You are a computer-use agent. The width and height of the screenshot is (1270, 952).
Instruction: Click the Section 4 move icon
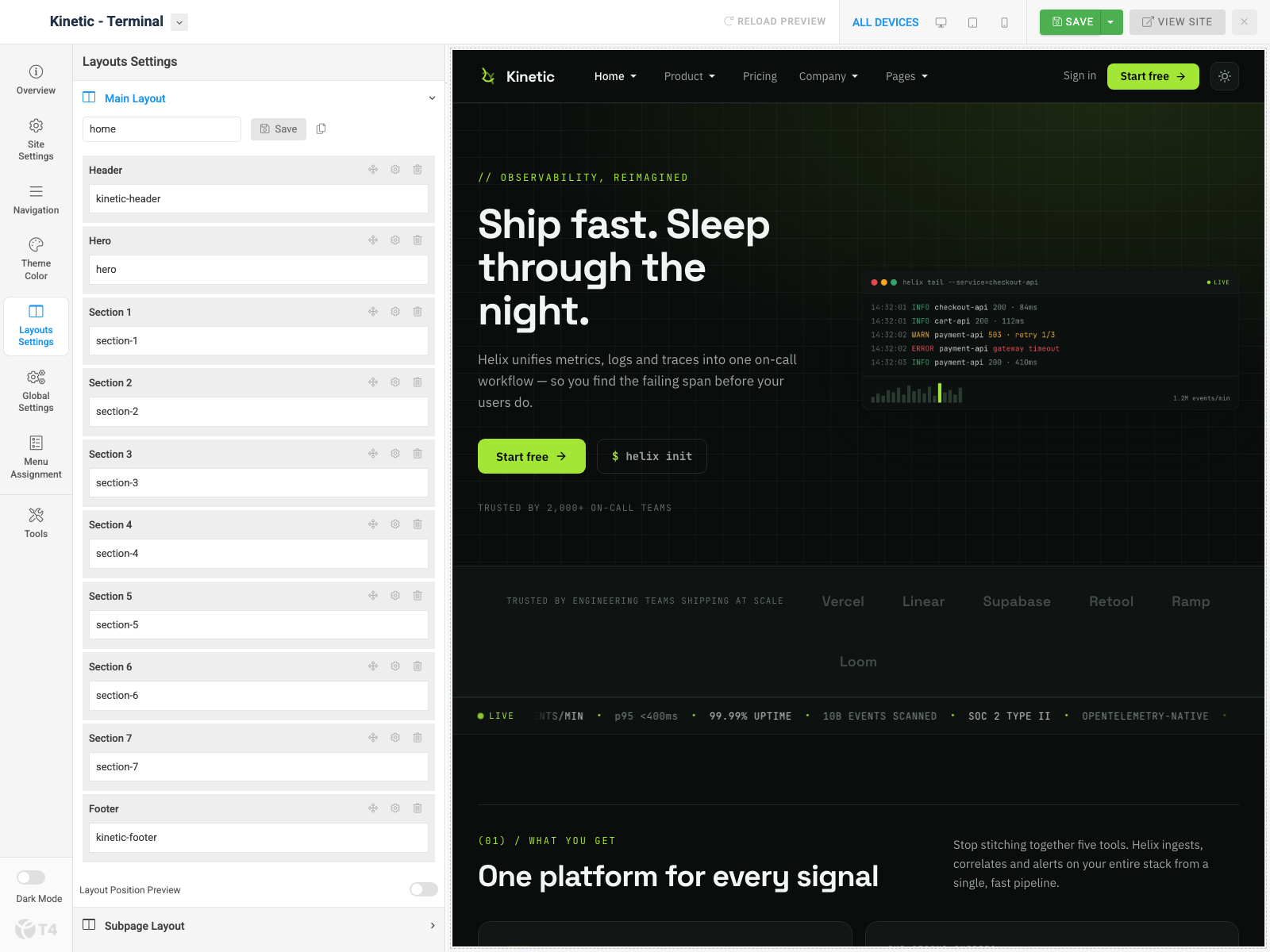tap(373, 524)
